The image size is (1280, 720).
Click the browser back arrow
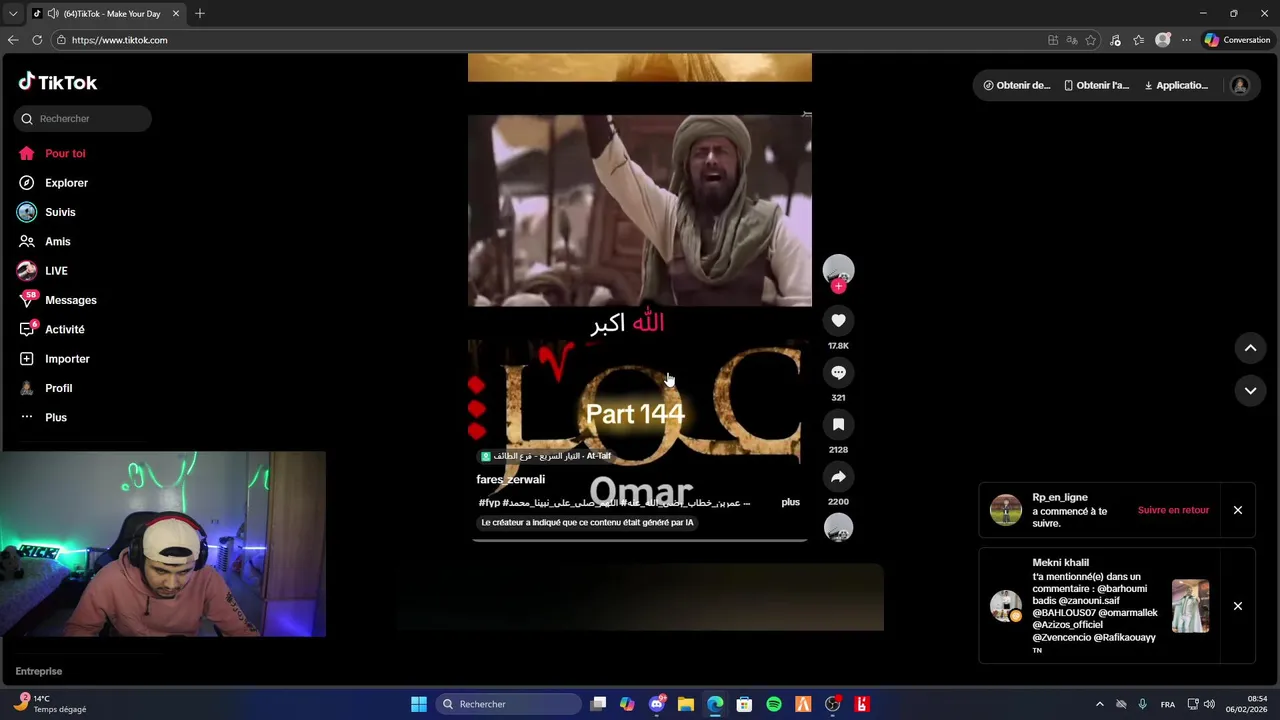13,40
